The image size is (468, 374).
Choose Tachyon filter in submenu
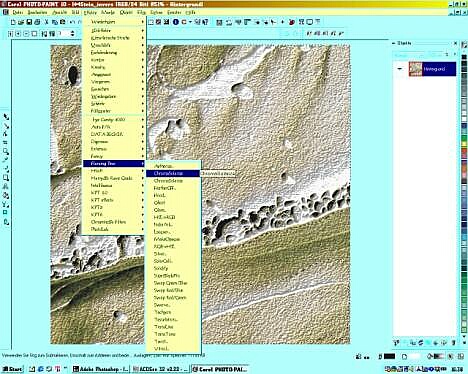[x=173, y=312]
